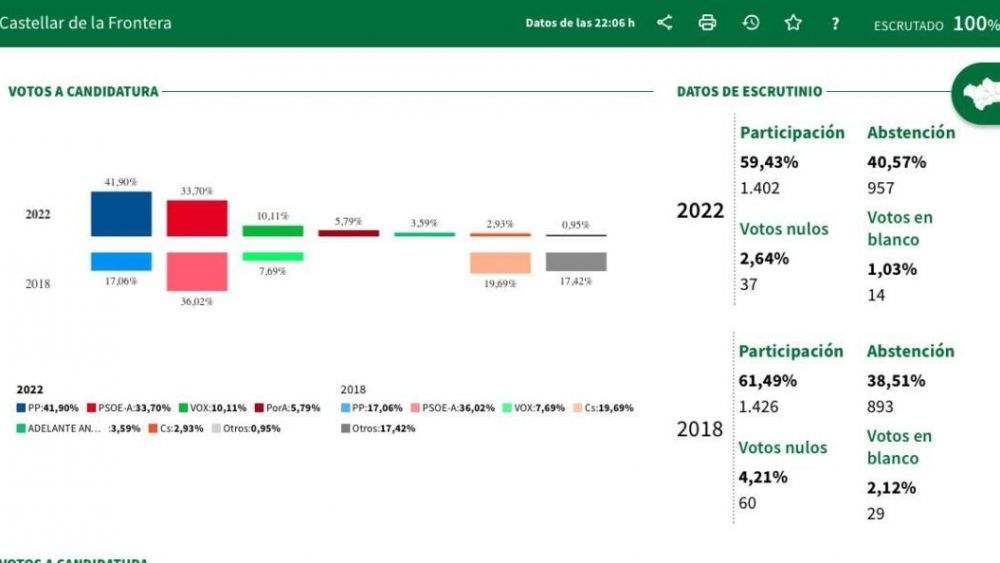The image size is (1000, 563).
Task: Click the 41,90% label above PP bar
Action: tap(121, 182)
